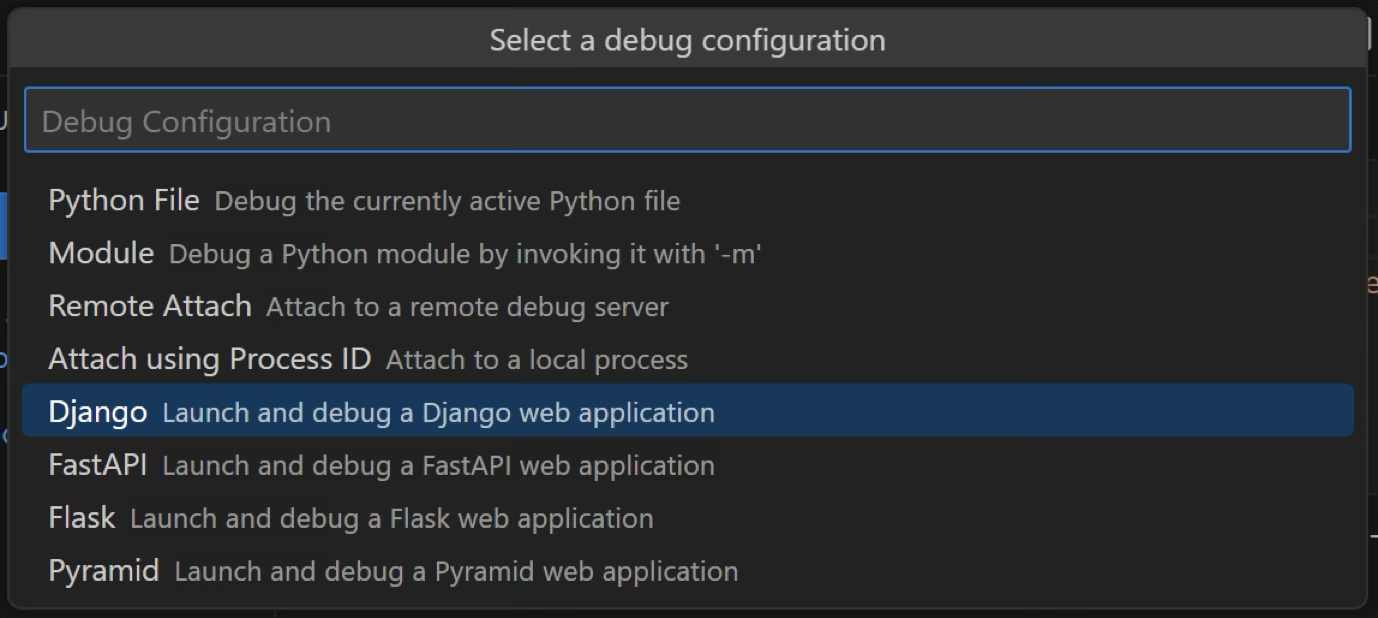Image resolution: width=1378 pixels, height=618 pixels.
Task: Click the quick pick title bar
Action: click(686, 39)
